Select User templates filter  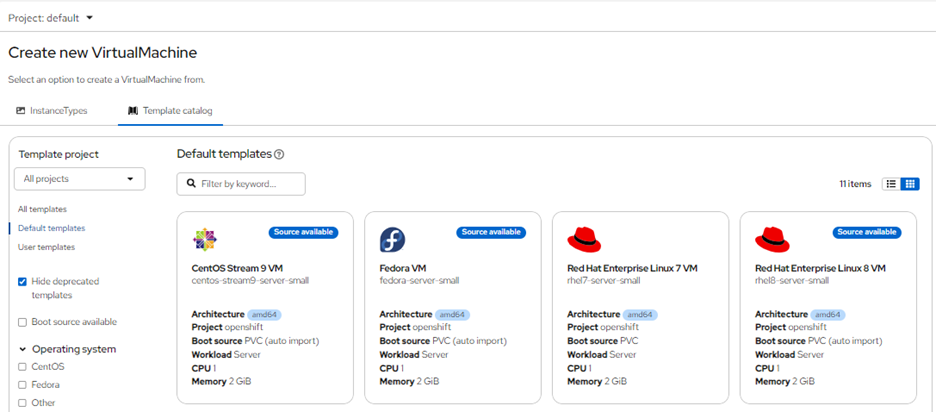47,247
